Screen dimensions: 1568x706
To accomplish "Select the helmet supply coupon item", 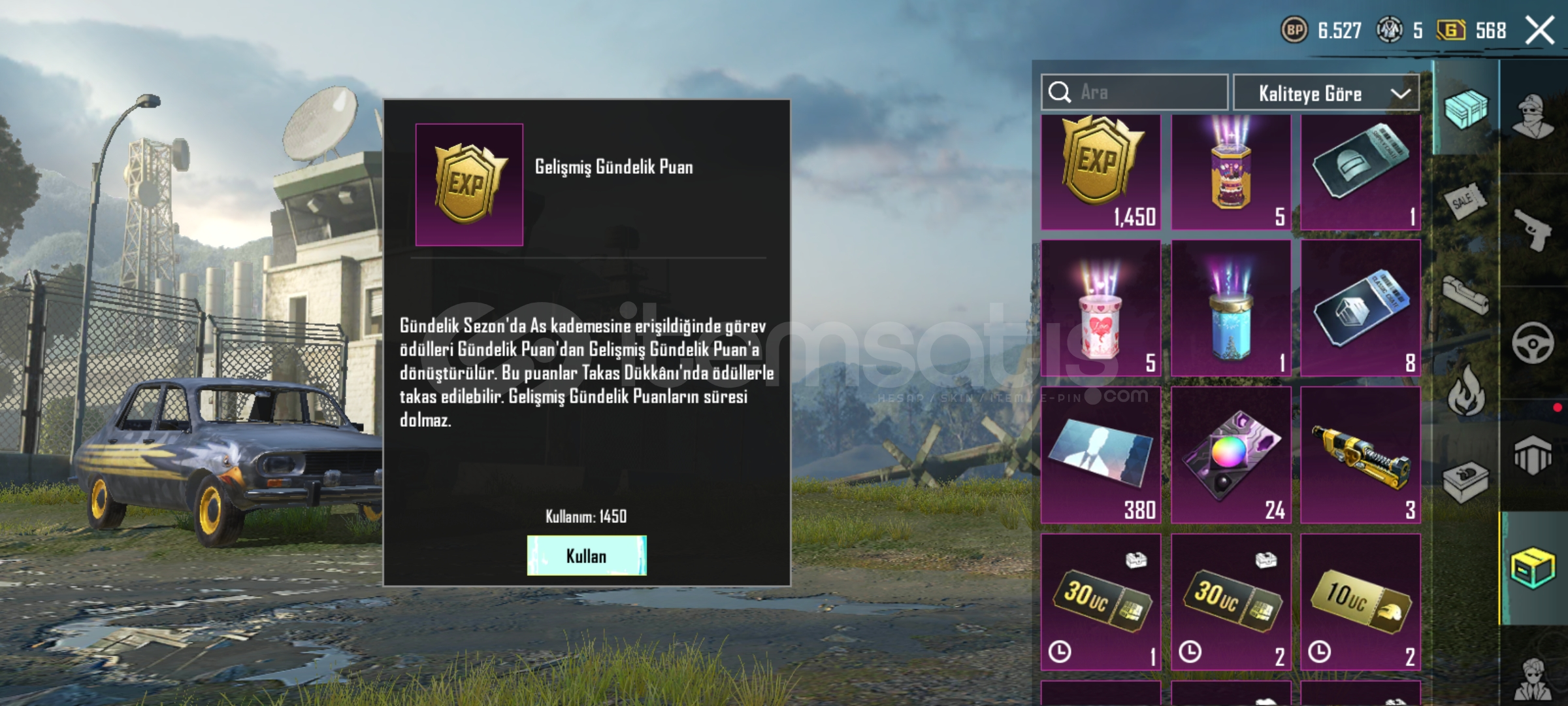I will (x=1361, y=173).
